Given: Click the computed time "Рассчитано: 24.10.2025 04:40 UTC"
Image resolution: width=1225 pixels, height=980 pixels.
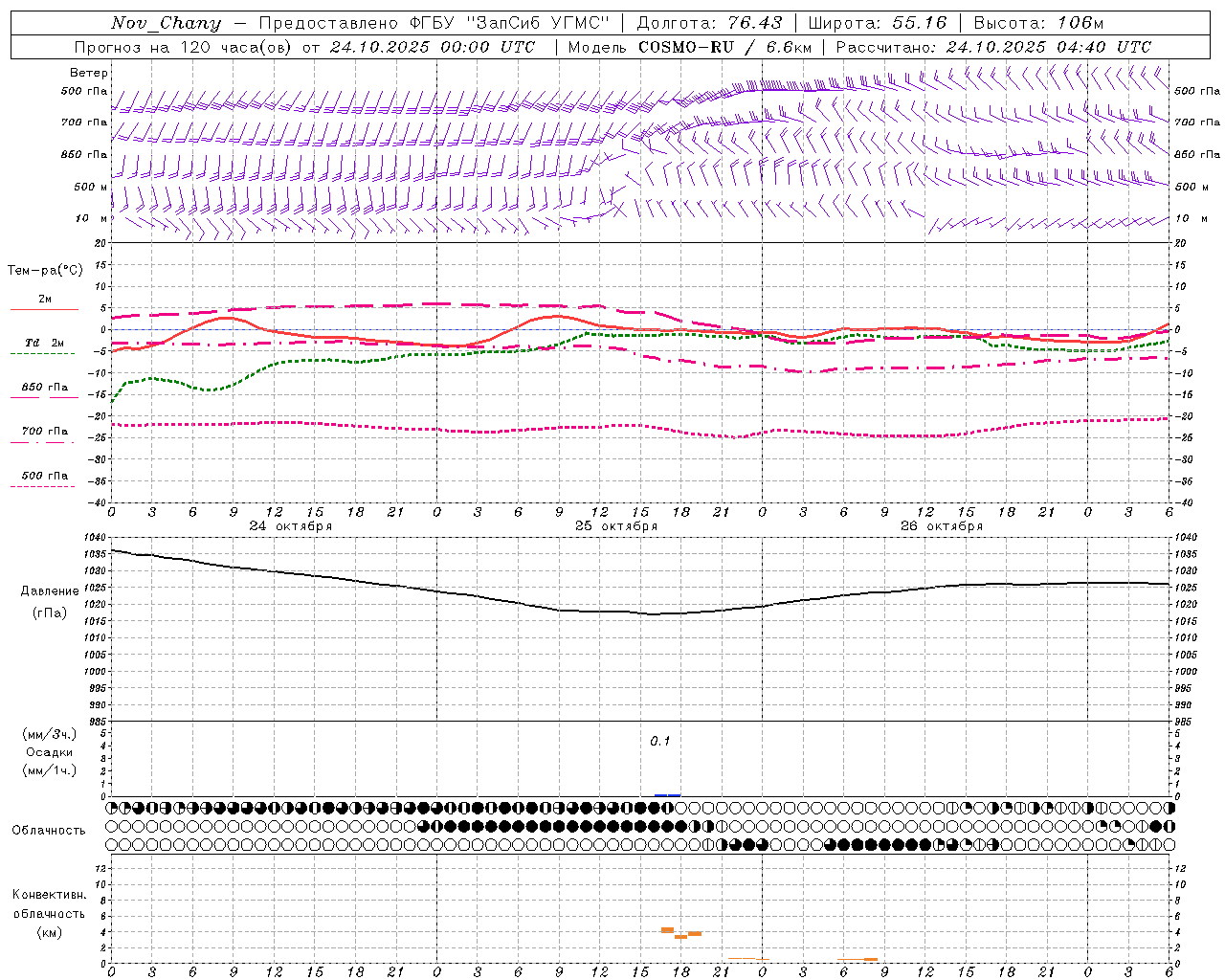Looking at the screenshot, I should [x=993, y=47].
